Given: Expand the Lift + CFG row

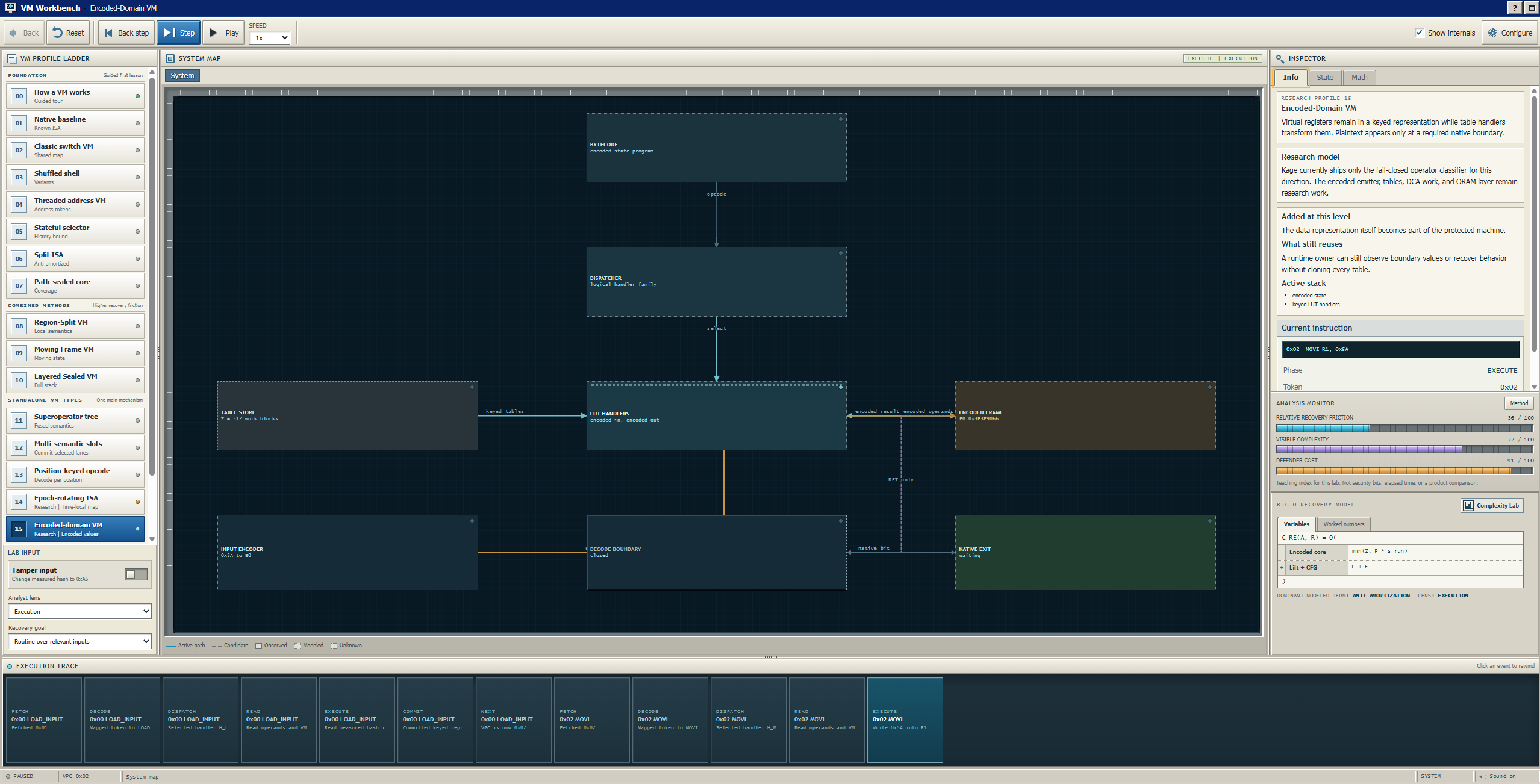Looking at the screenshot, I should coord(1282,567).
